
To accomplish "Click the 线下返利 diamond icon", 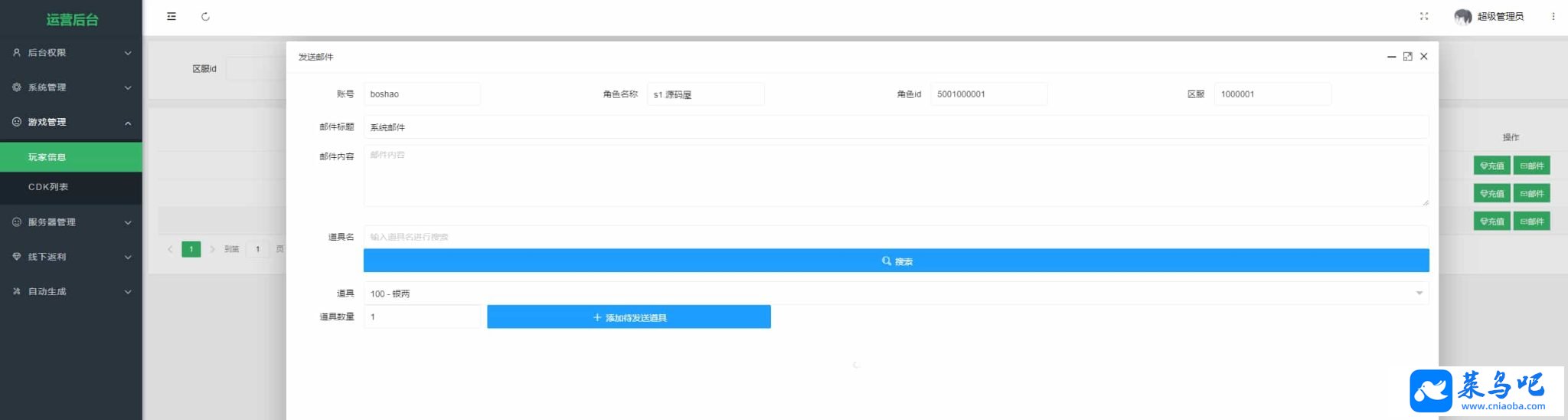I will 17,257.
